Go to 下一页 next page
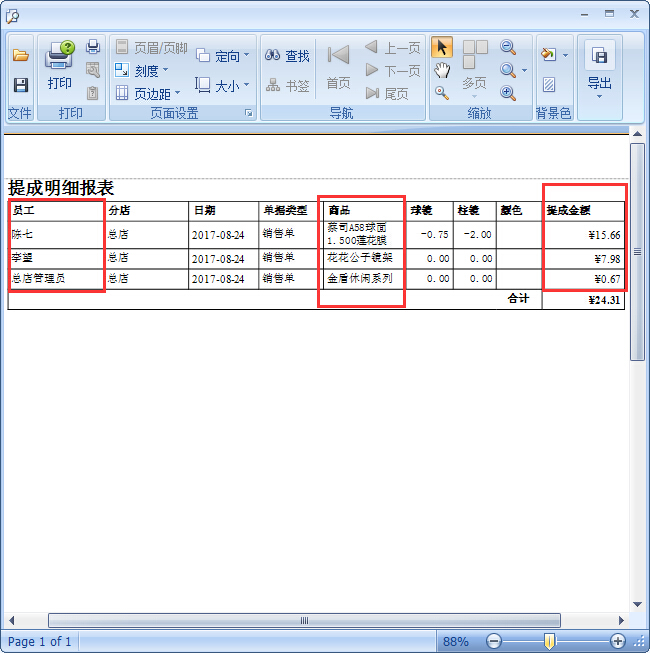The width and height of the screenshot is (650, 653). tap(392, 70)
